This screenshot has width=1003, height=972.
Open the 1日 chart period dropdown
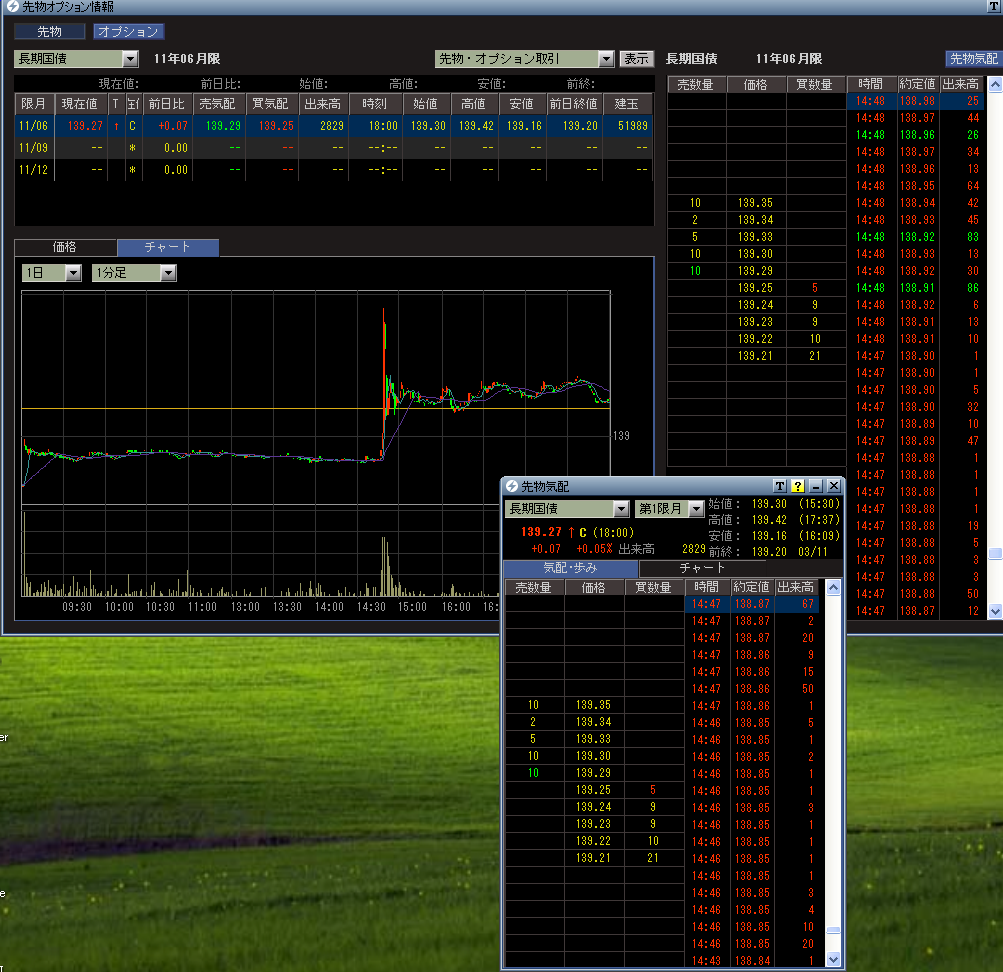(x=73, y=273)
